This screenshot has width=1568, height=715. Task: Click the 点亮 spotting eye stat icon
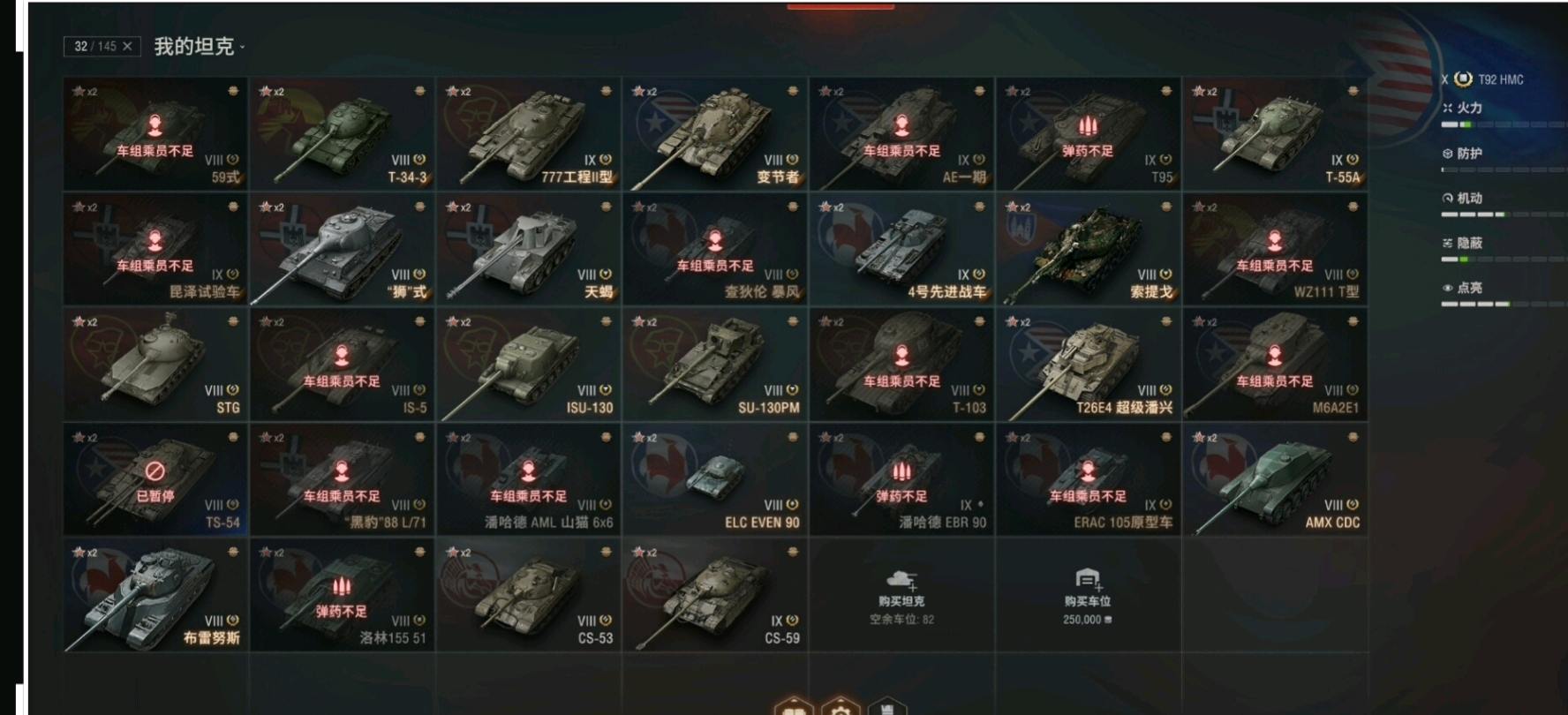tap(1447, 288)
